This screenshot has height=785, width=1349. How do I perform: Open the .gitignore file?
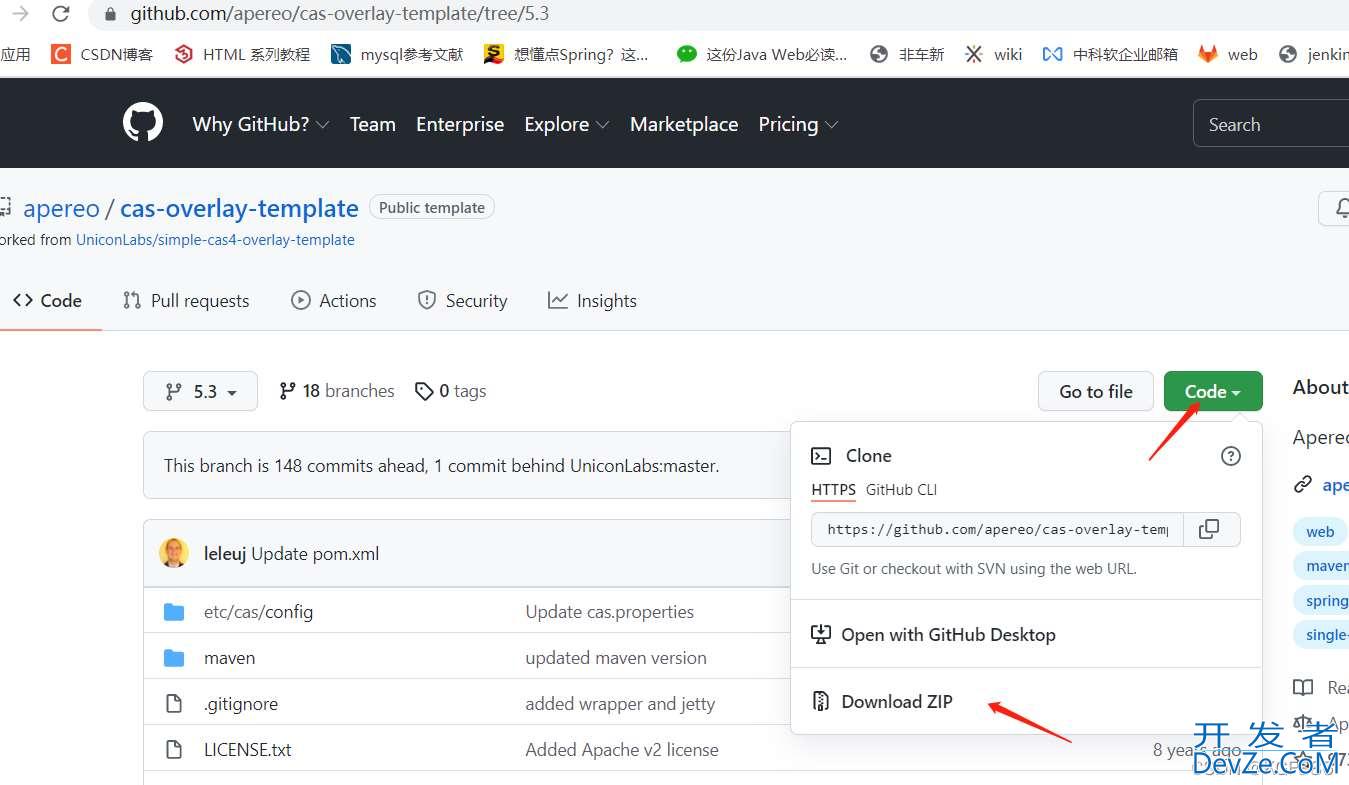tap(240, 704)
